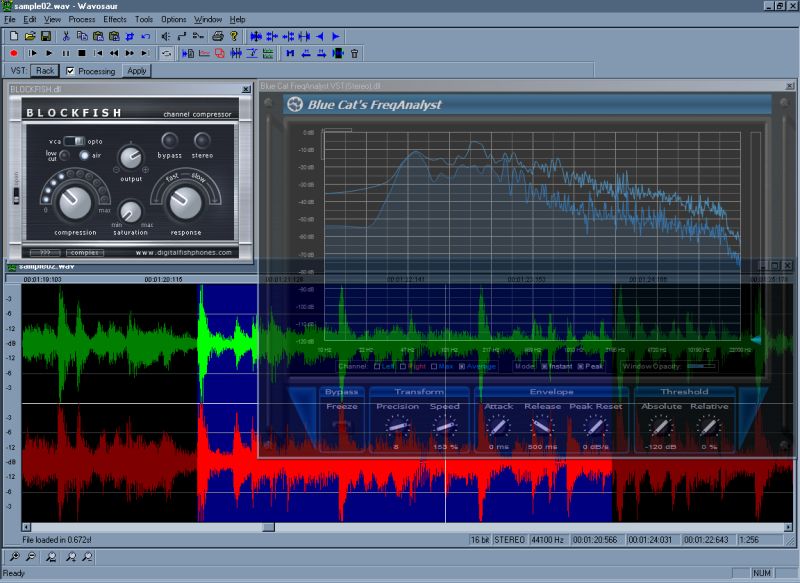Open the File menu
Viewport: 800px width, 583px height.
tap(10, 19)
